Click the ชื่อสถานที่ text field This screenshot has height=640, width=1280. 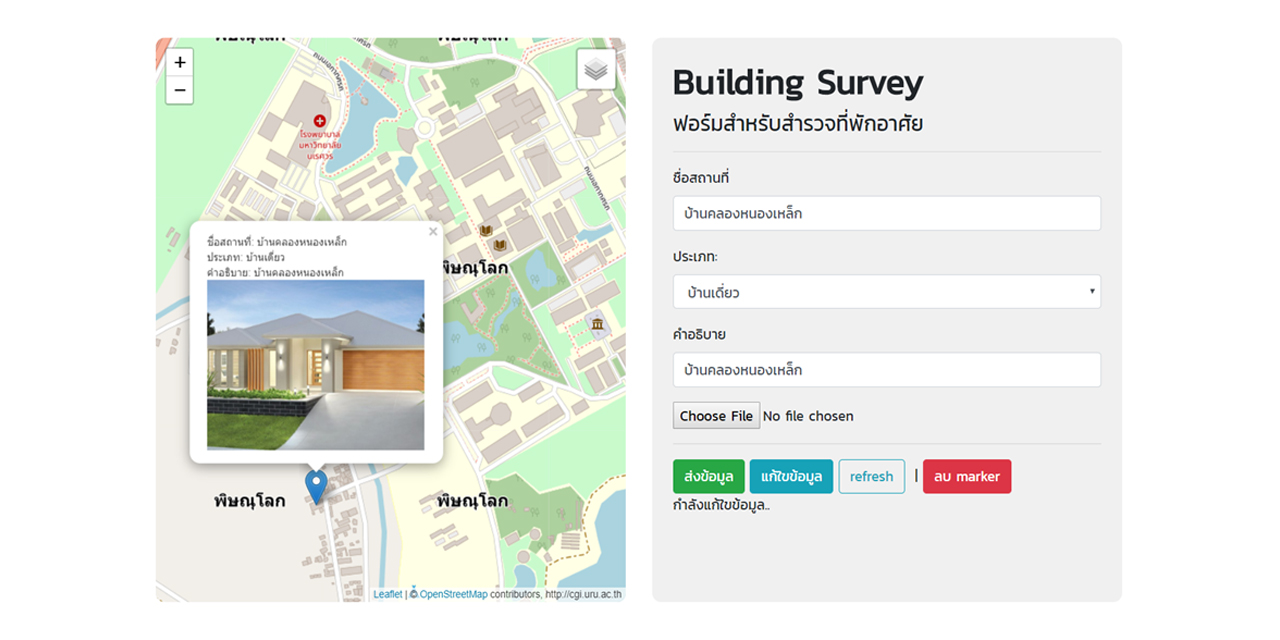point(886,213)
